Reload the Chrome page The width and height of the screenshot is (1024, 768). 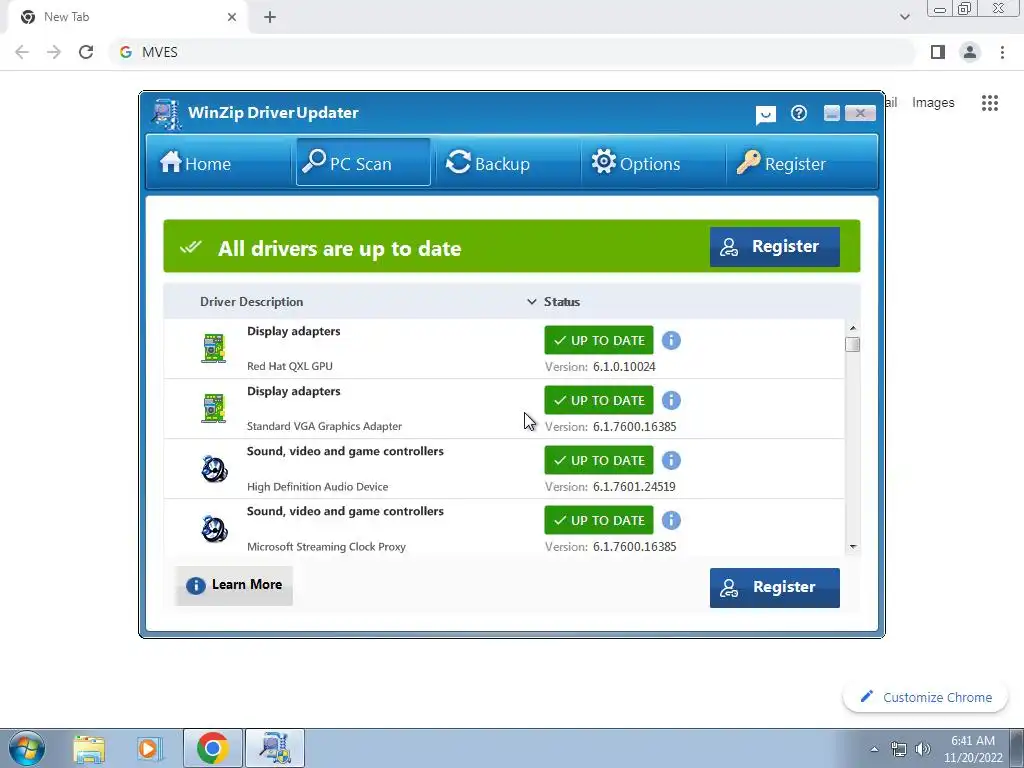[86, 52]
